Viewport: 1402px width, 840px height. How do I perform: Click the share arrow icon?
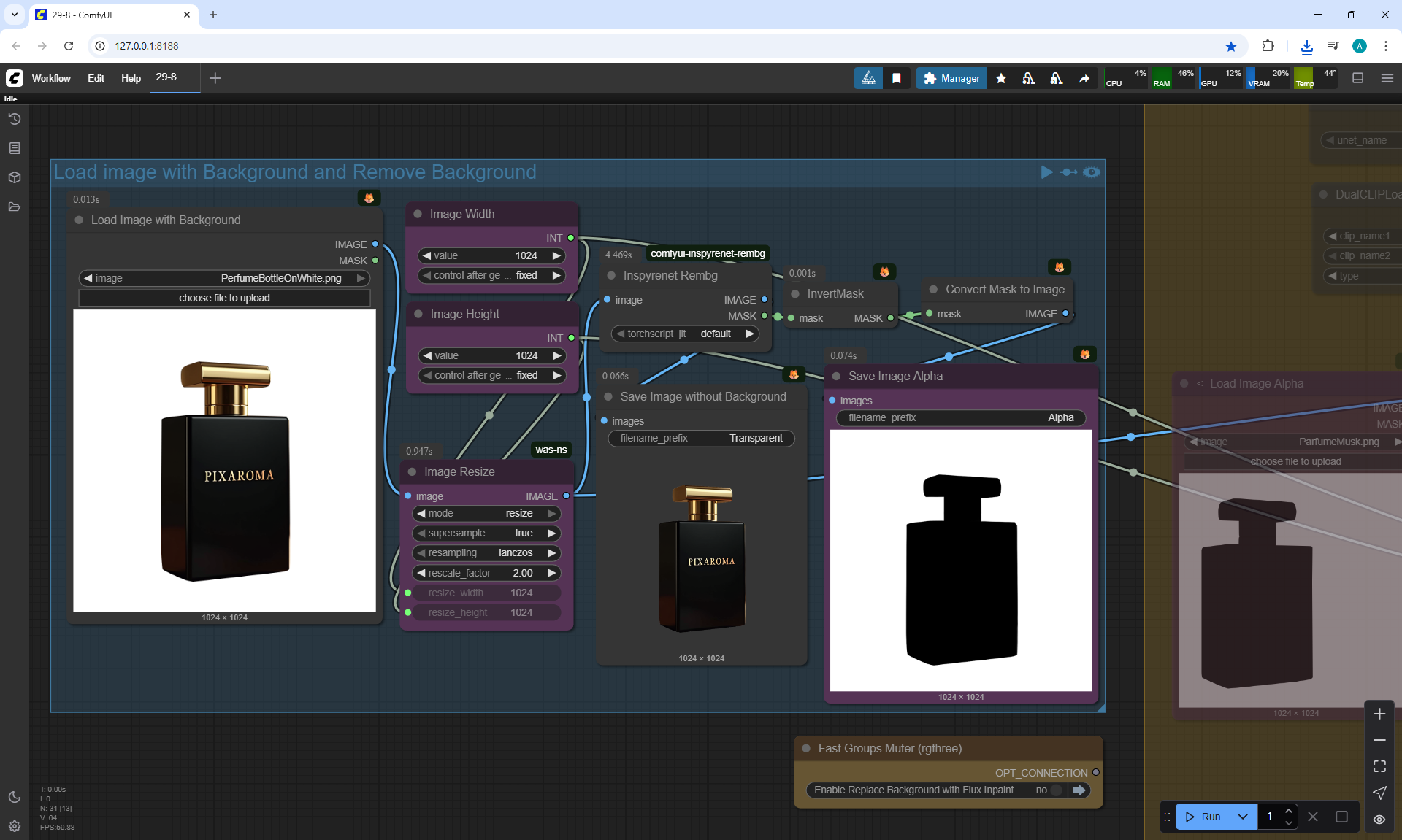pyautogui.click(x=1084, y=78)
